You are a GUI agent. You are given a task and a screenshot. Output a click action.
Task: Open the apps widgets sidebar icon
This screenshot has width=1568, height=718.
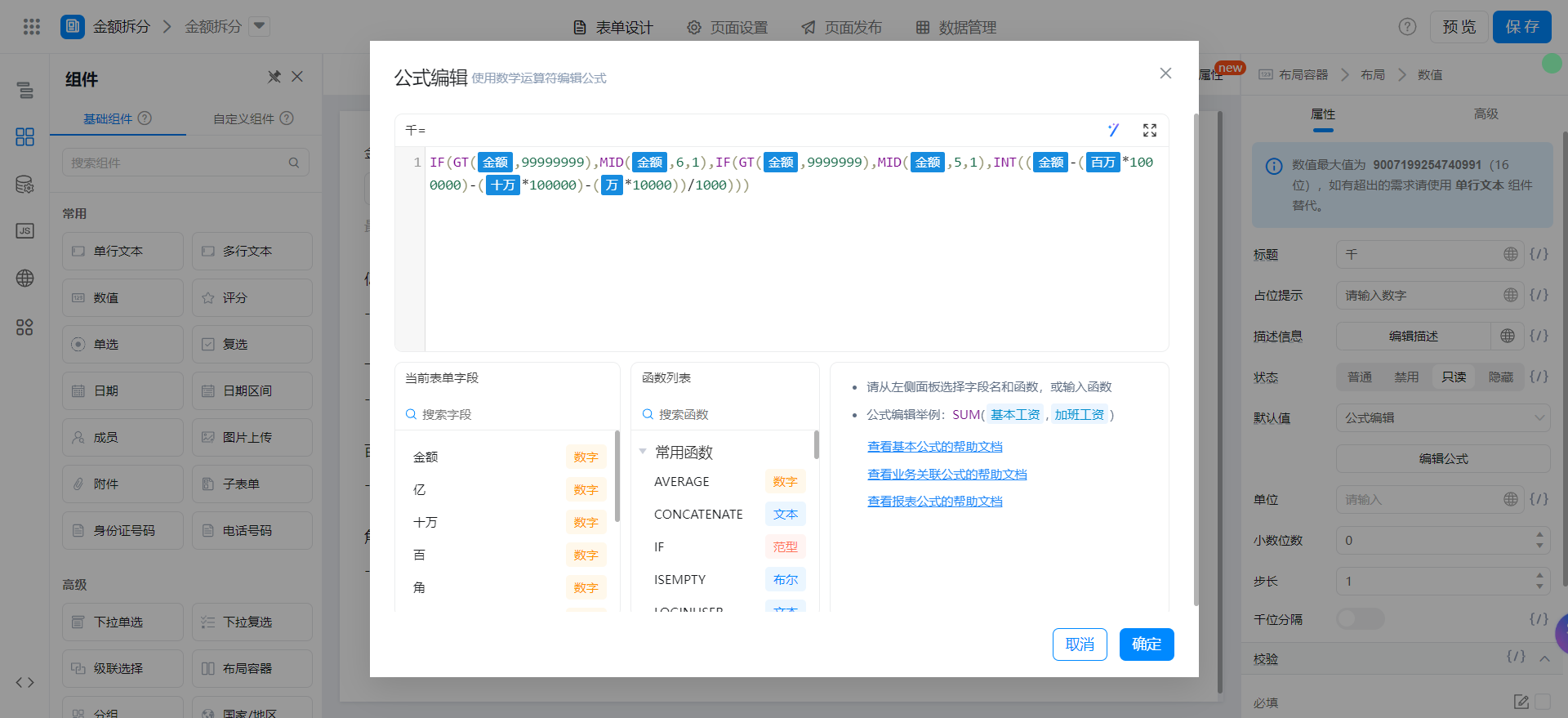point(25,328)
